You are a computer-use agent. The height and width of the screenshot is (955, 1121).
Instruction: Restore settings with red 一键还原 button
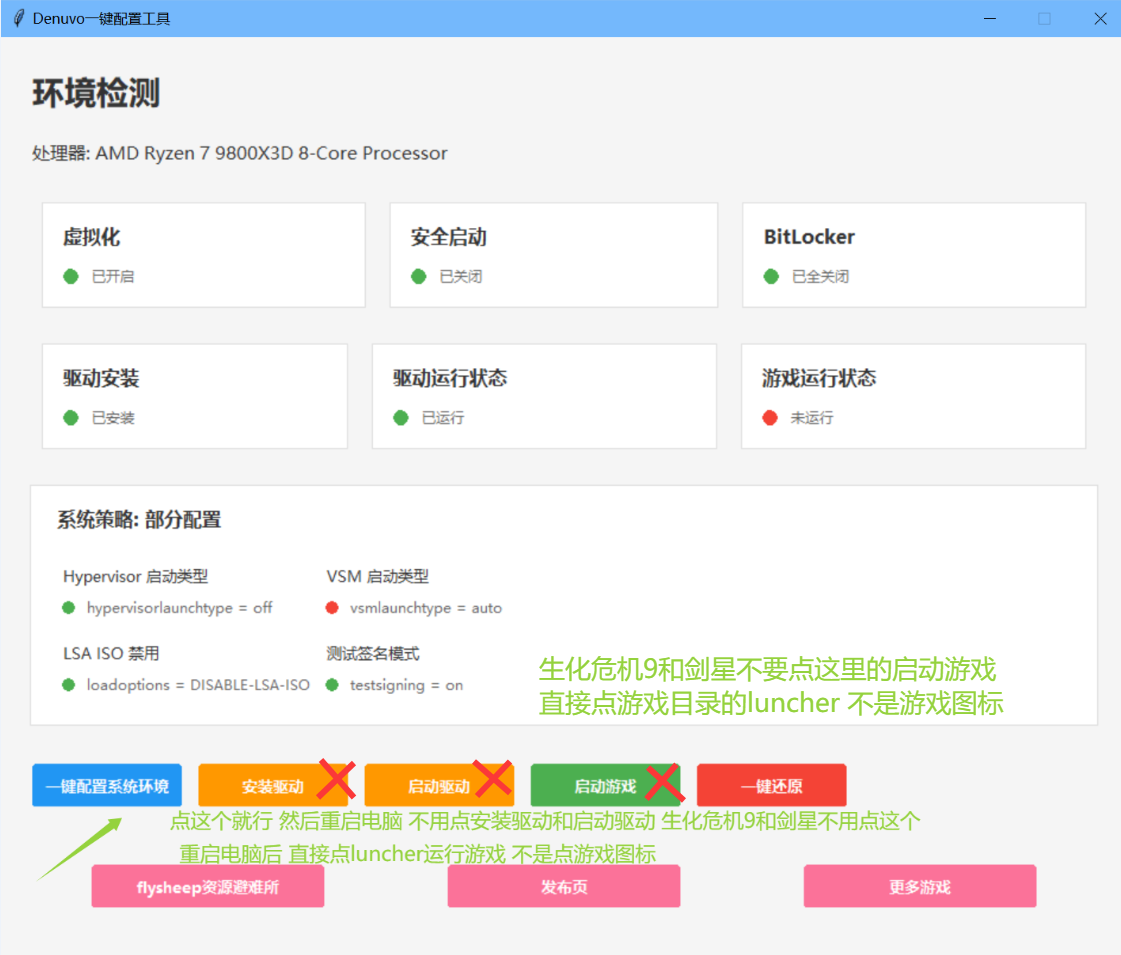click(771, 786)
